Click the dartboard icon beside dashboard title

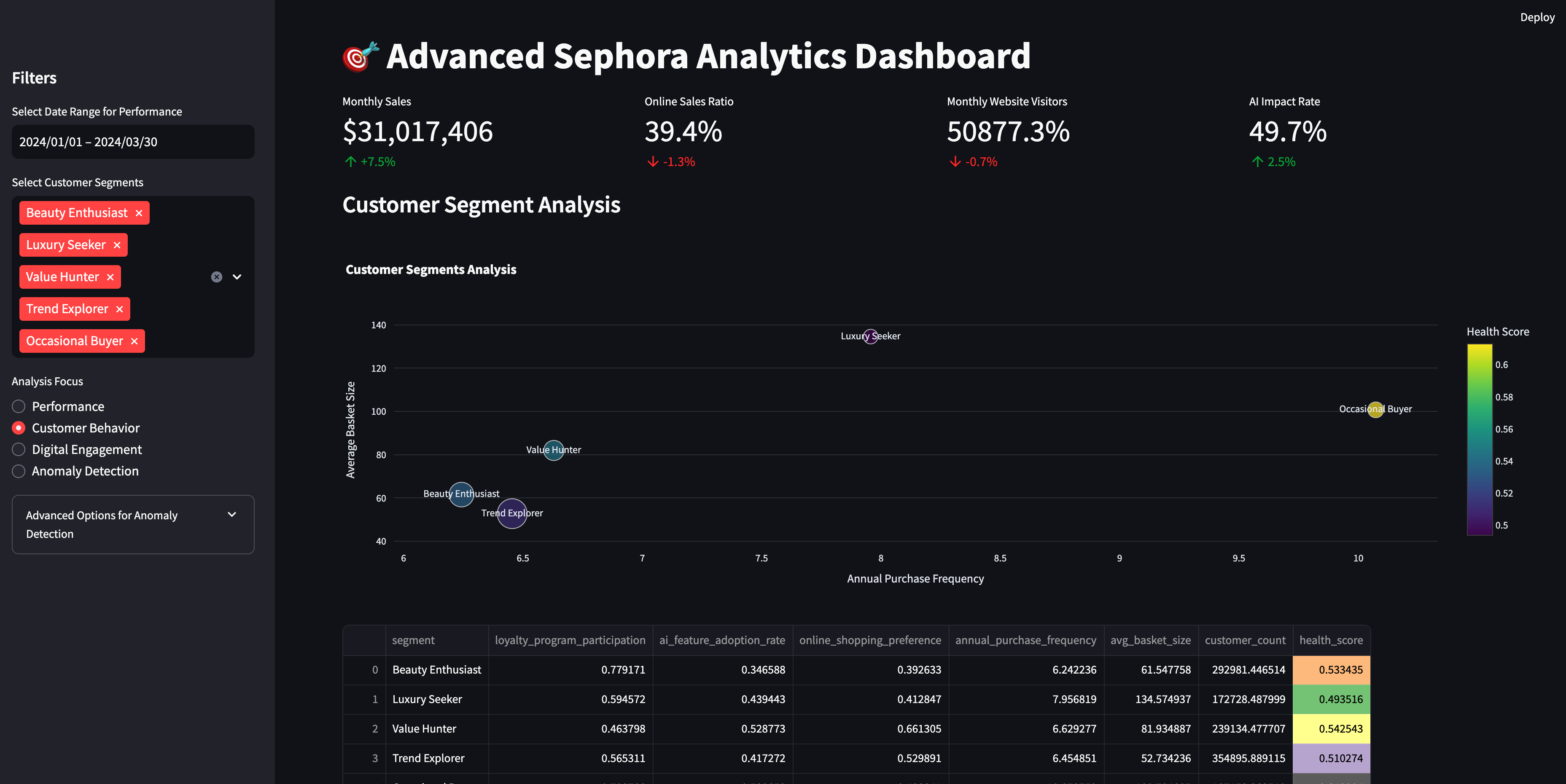click(x=361, y=57)
